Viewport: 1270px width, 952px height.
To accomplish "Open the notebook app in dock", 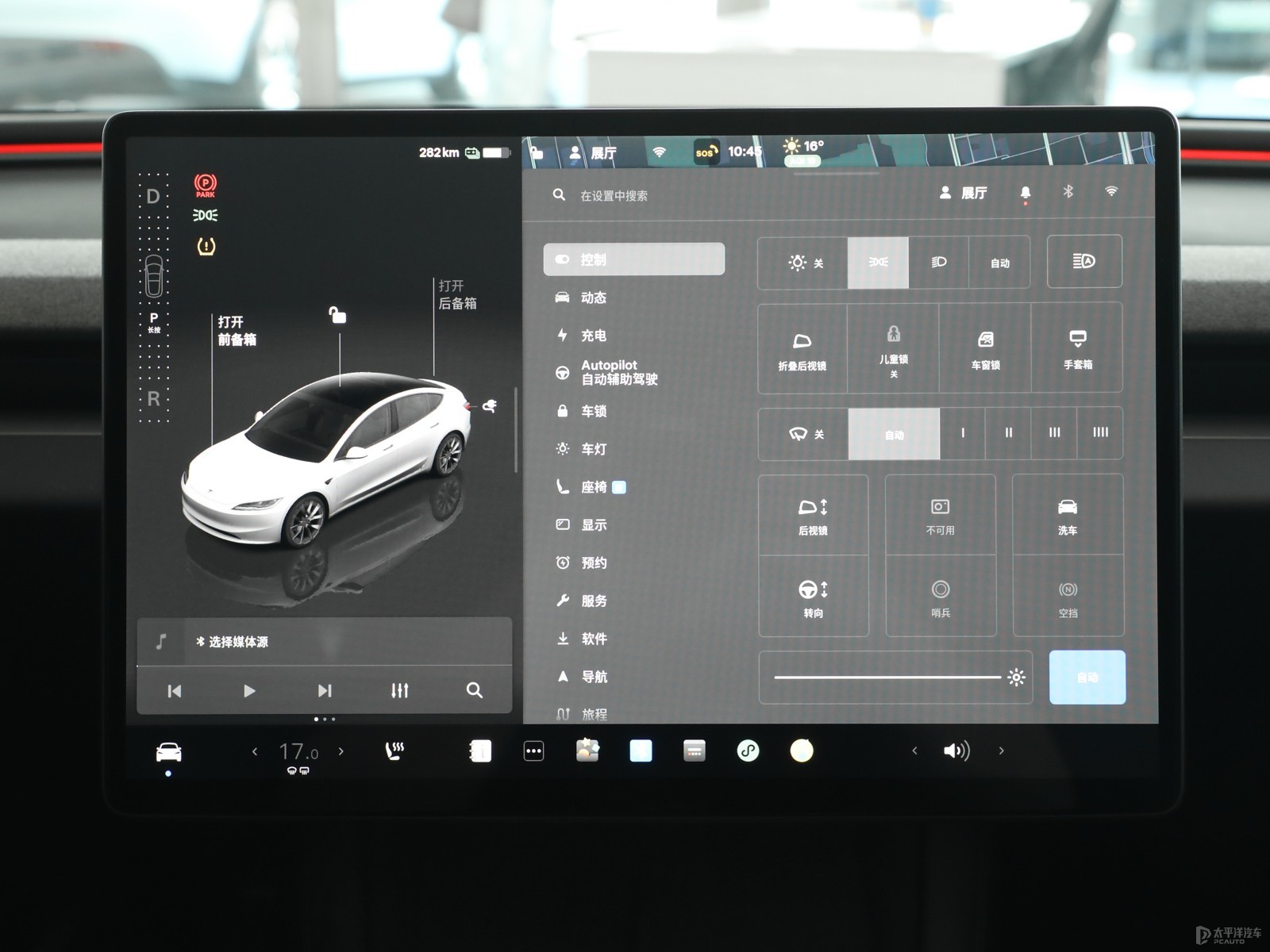I will click(x=480, y=751).
